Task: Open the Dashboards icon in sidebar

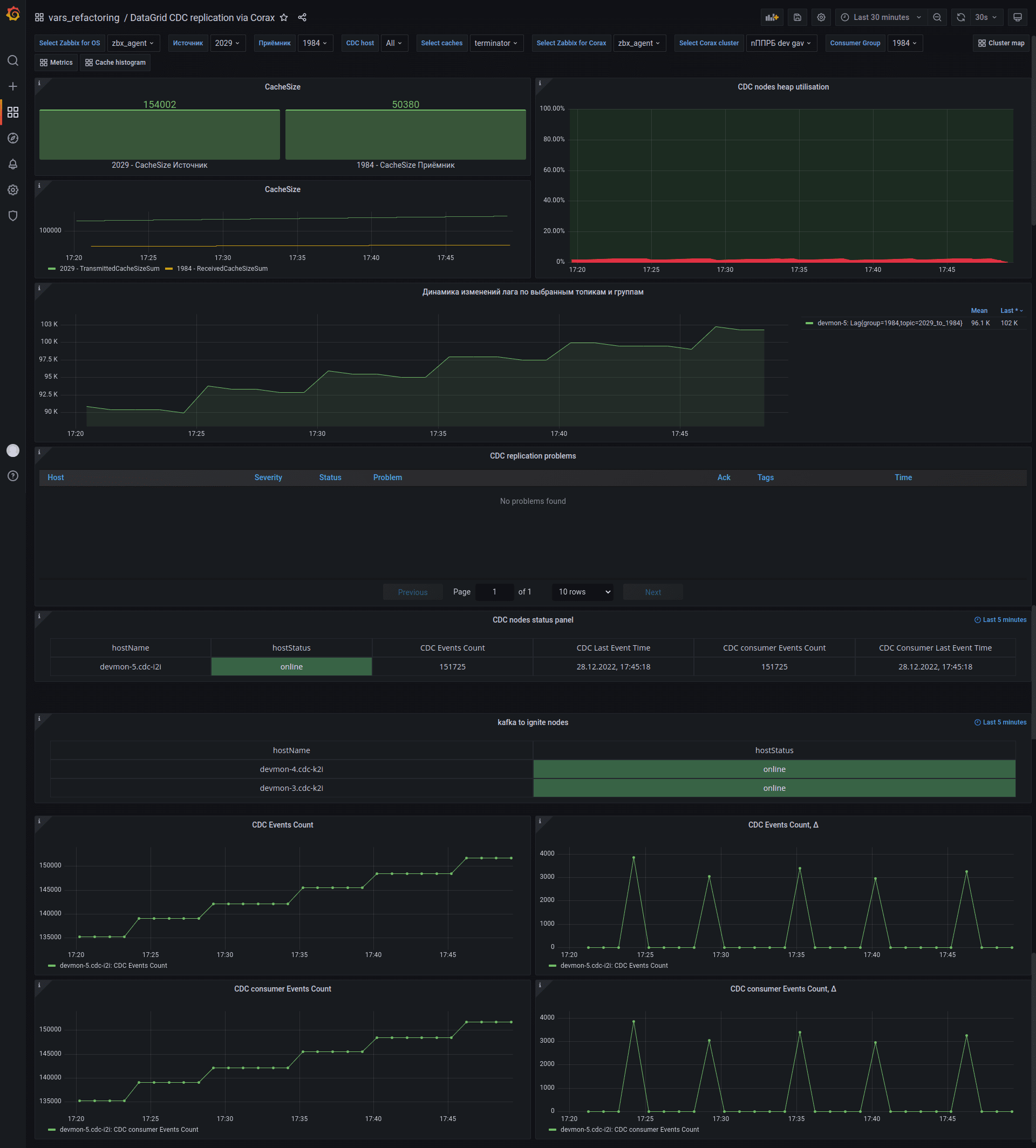Action: [12, 112]
